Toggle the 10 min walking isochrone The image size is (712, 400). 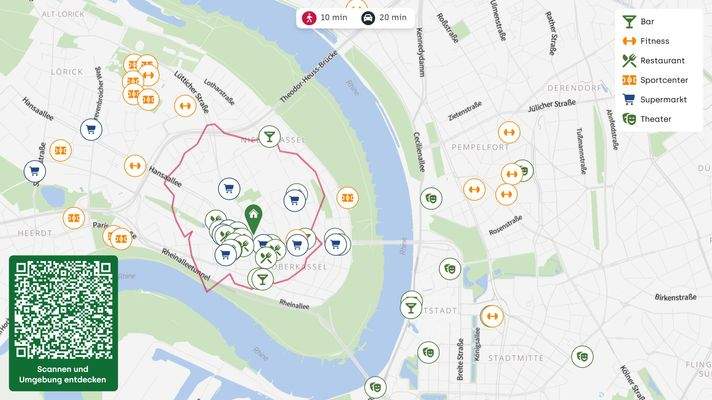click(x=325, y=18)
